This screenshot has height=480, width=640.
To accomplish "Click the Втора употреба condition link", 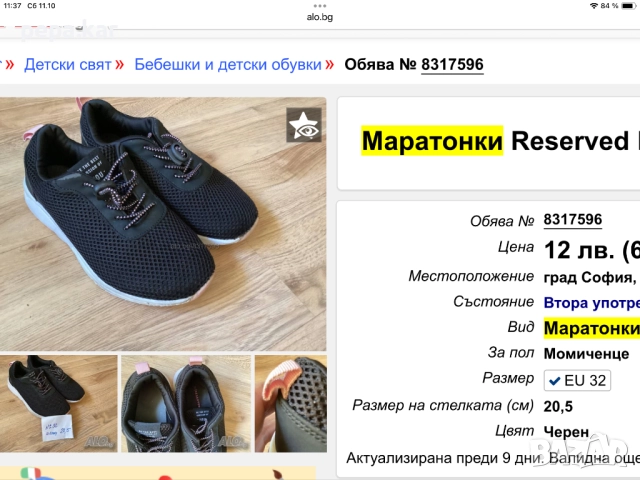I will pos(591,303).
